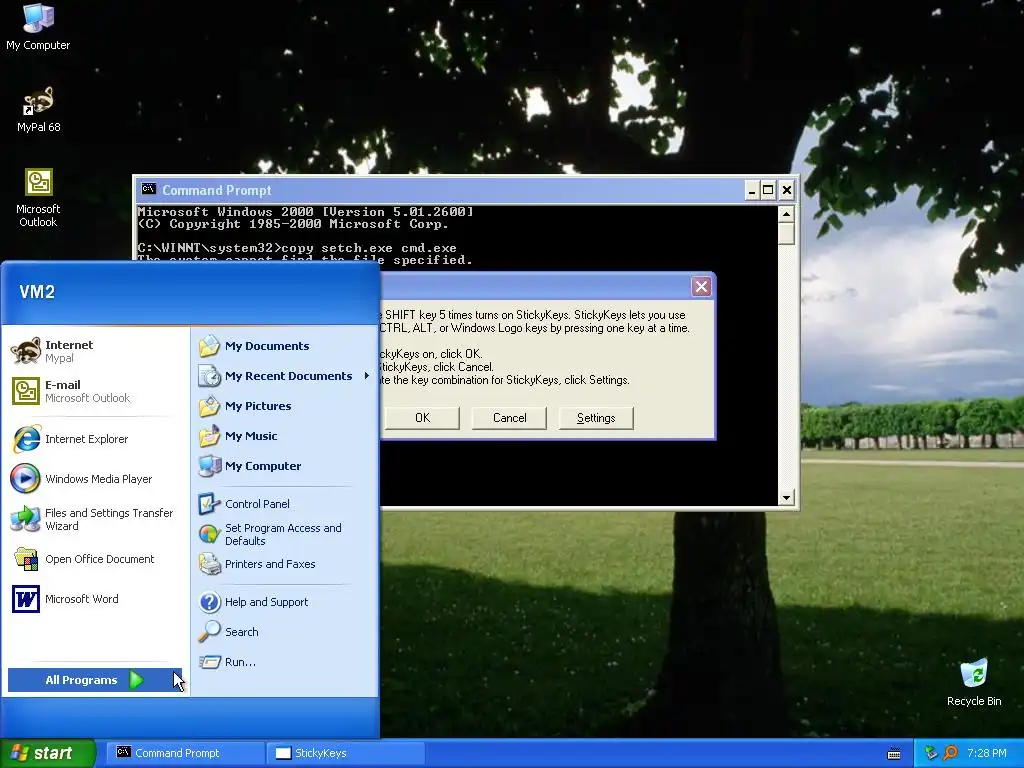Open My Pictures folder
Image resolution: width=1024 pixels, height=768 pixels.
click(x=285, y=406)
